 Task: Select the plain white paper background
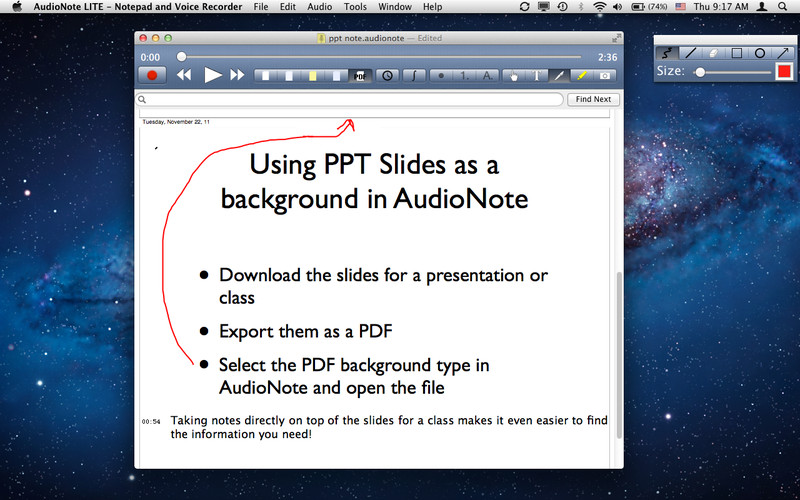[x=265, y=76]
